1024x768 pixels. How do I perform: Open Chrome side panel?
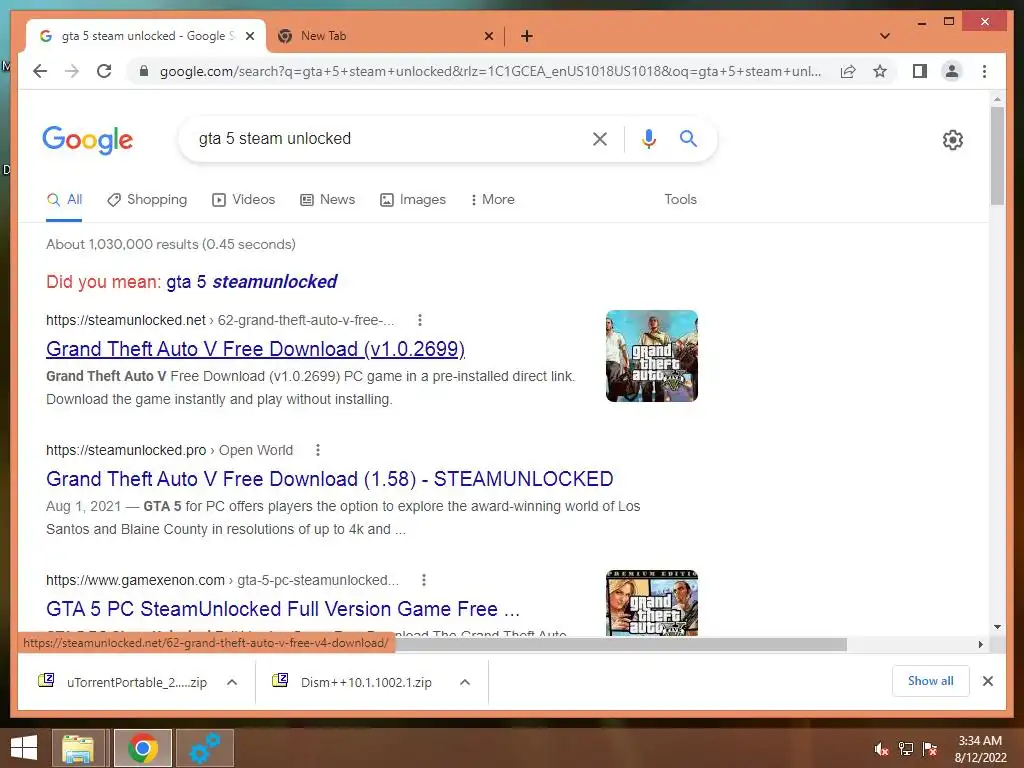(920, 71)
